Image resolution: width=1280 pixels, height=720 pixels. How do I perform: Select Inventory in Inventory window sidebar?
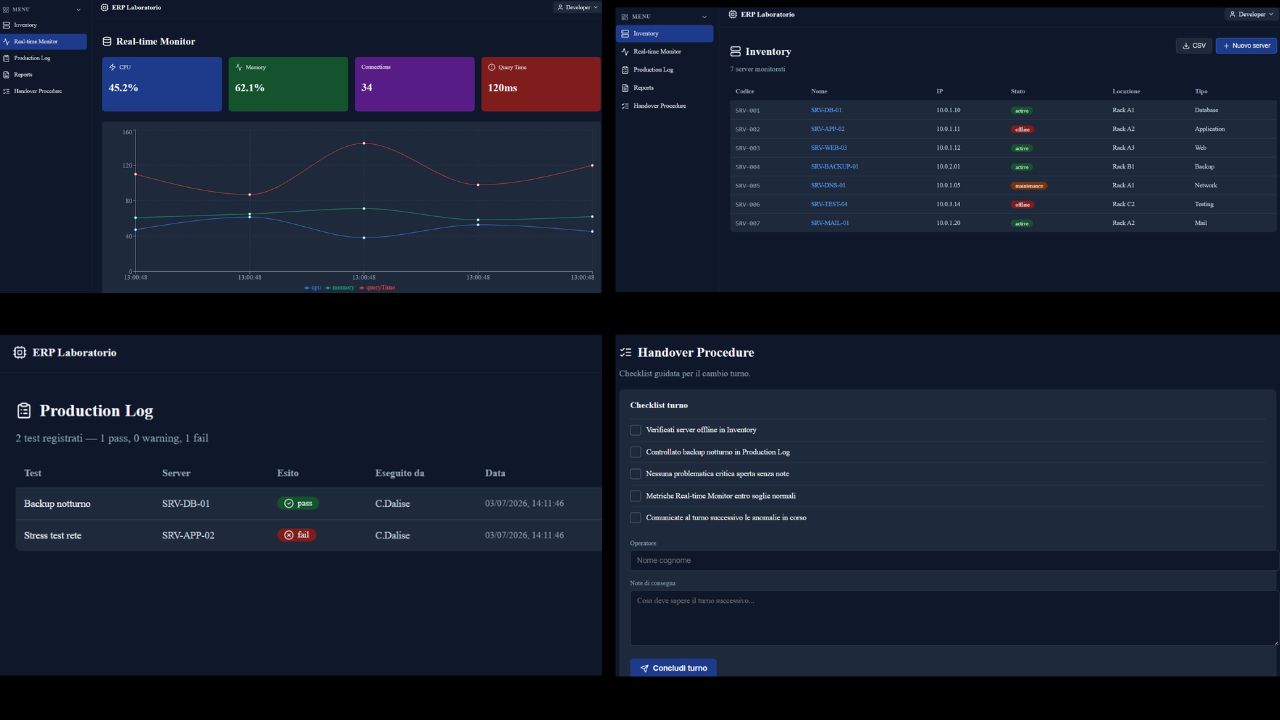point(665,33)
